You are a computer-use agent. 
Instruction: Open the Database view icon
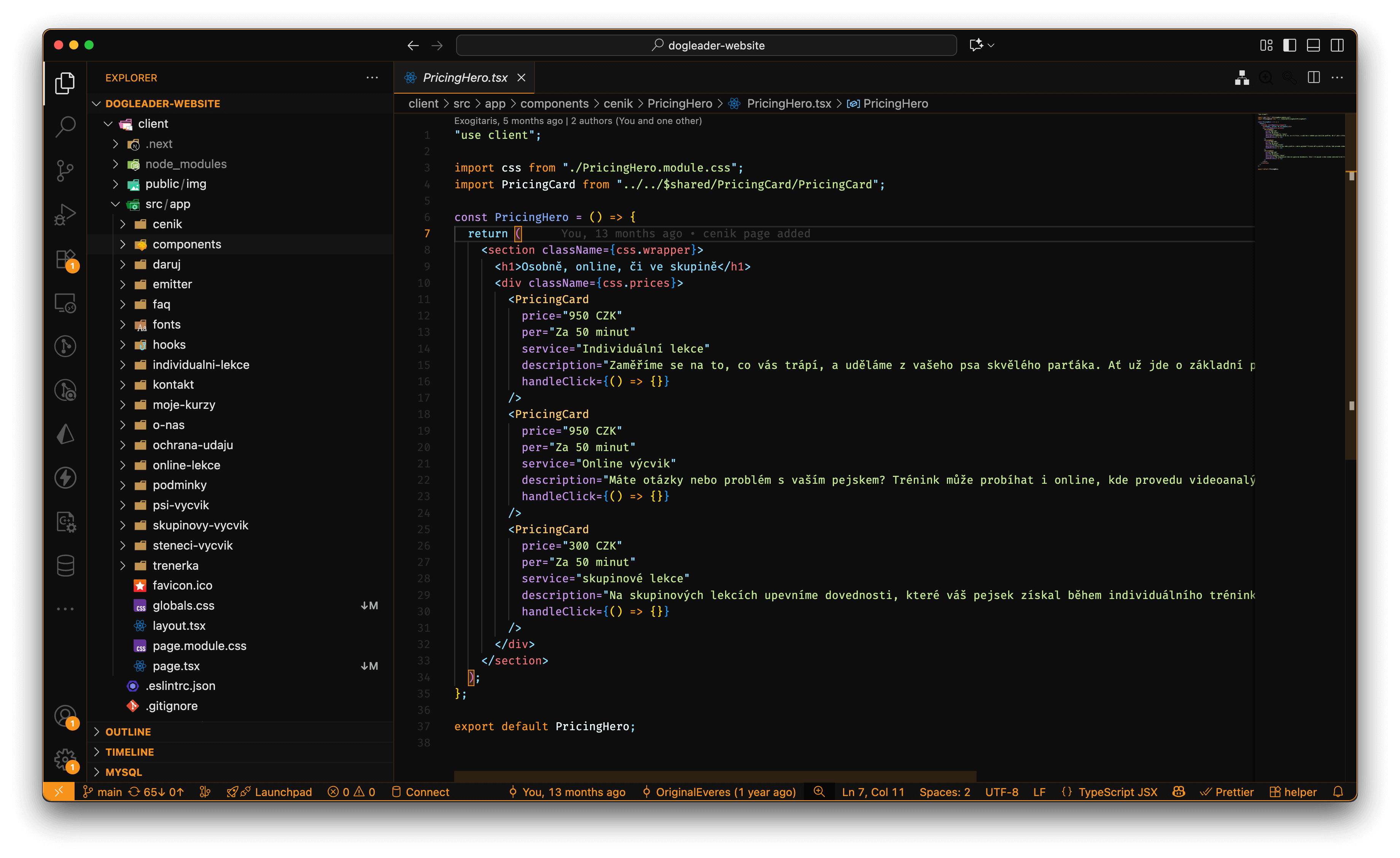[x=65, y=566]
